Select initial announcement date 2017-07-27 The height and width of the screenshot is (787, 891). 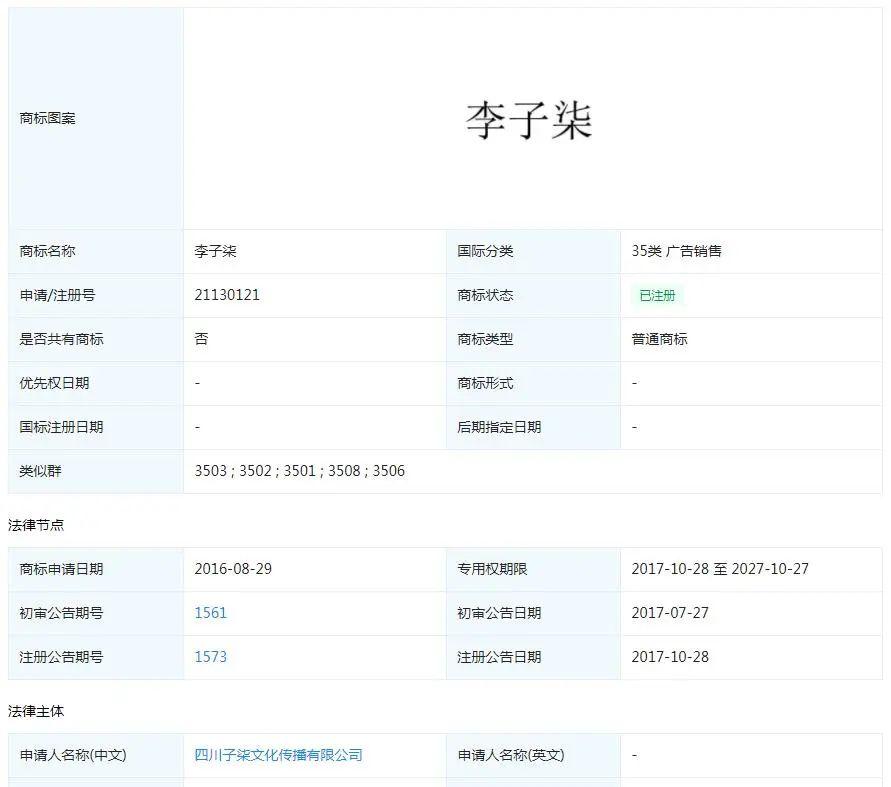(x=670, y=613)
